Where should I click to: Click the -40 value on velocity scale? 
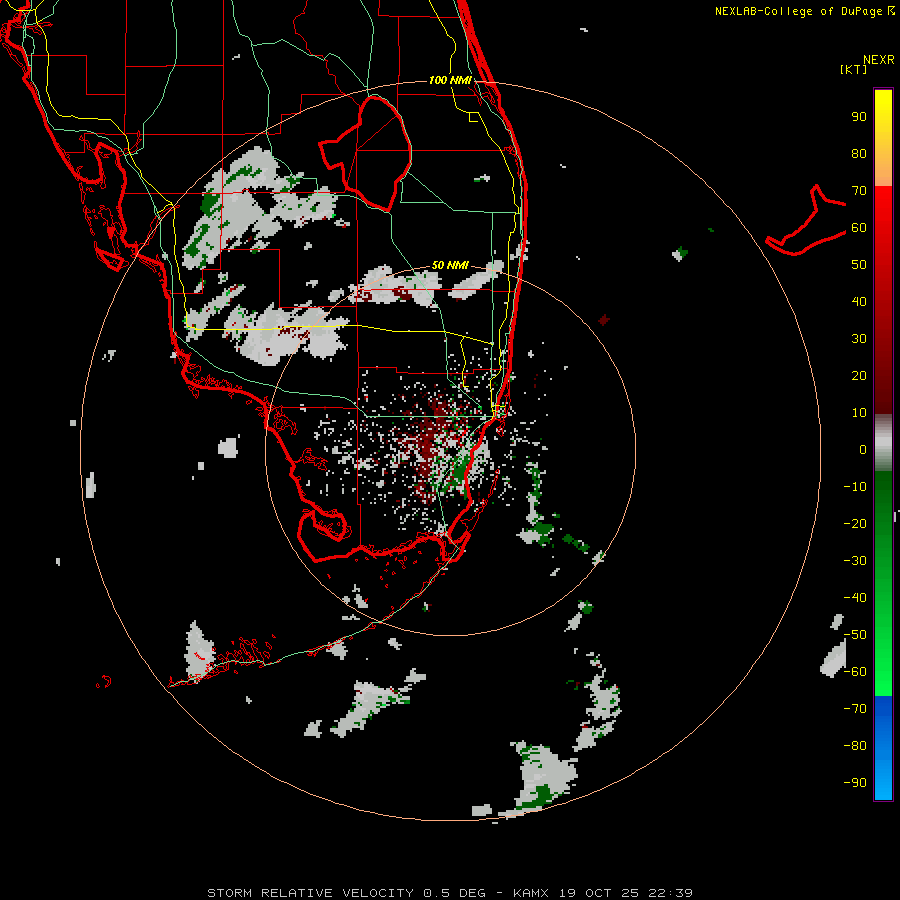(x=855, y=598)
